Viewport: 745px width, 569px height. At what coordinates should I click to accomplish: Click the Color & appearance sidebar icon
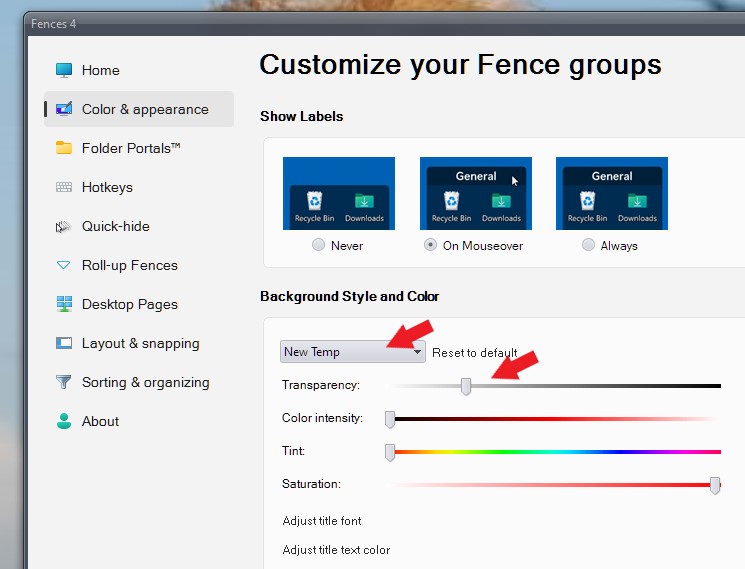coord(64,109)
